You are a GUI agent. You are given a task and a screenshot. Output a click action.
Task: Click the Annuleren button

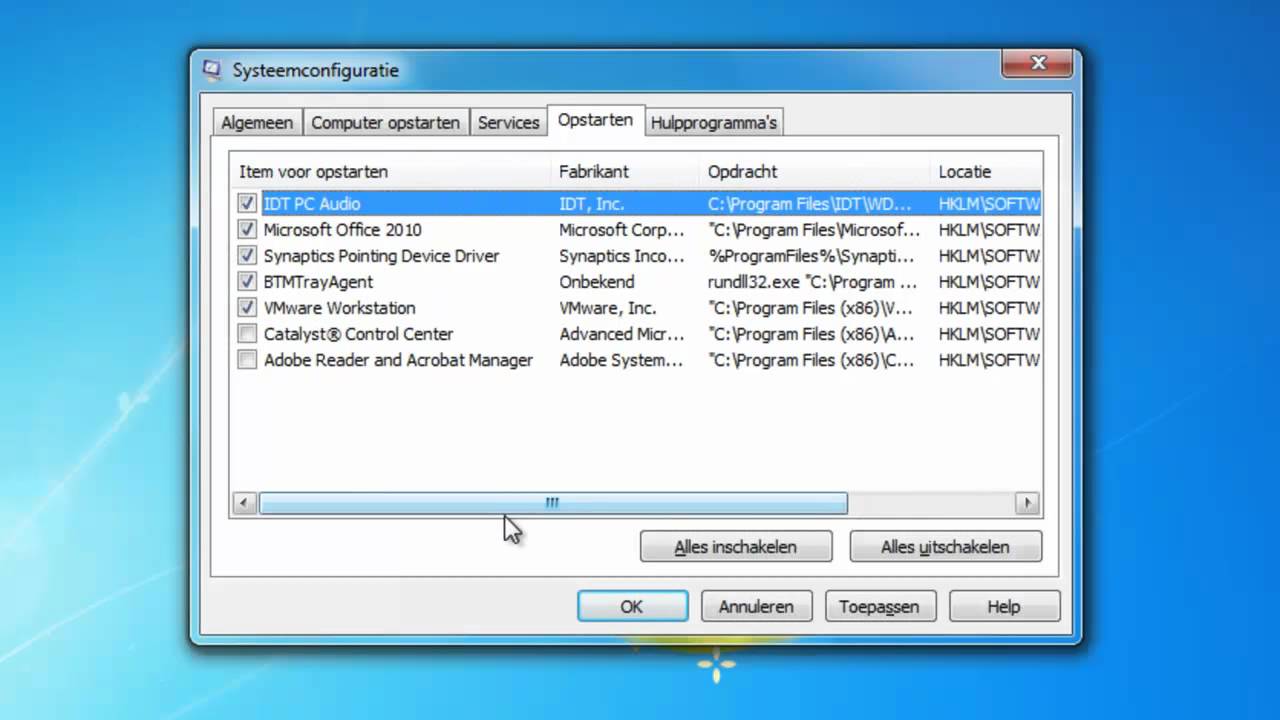coord(756,607)
